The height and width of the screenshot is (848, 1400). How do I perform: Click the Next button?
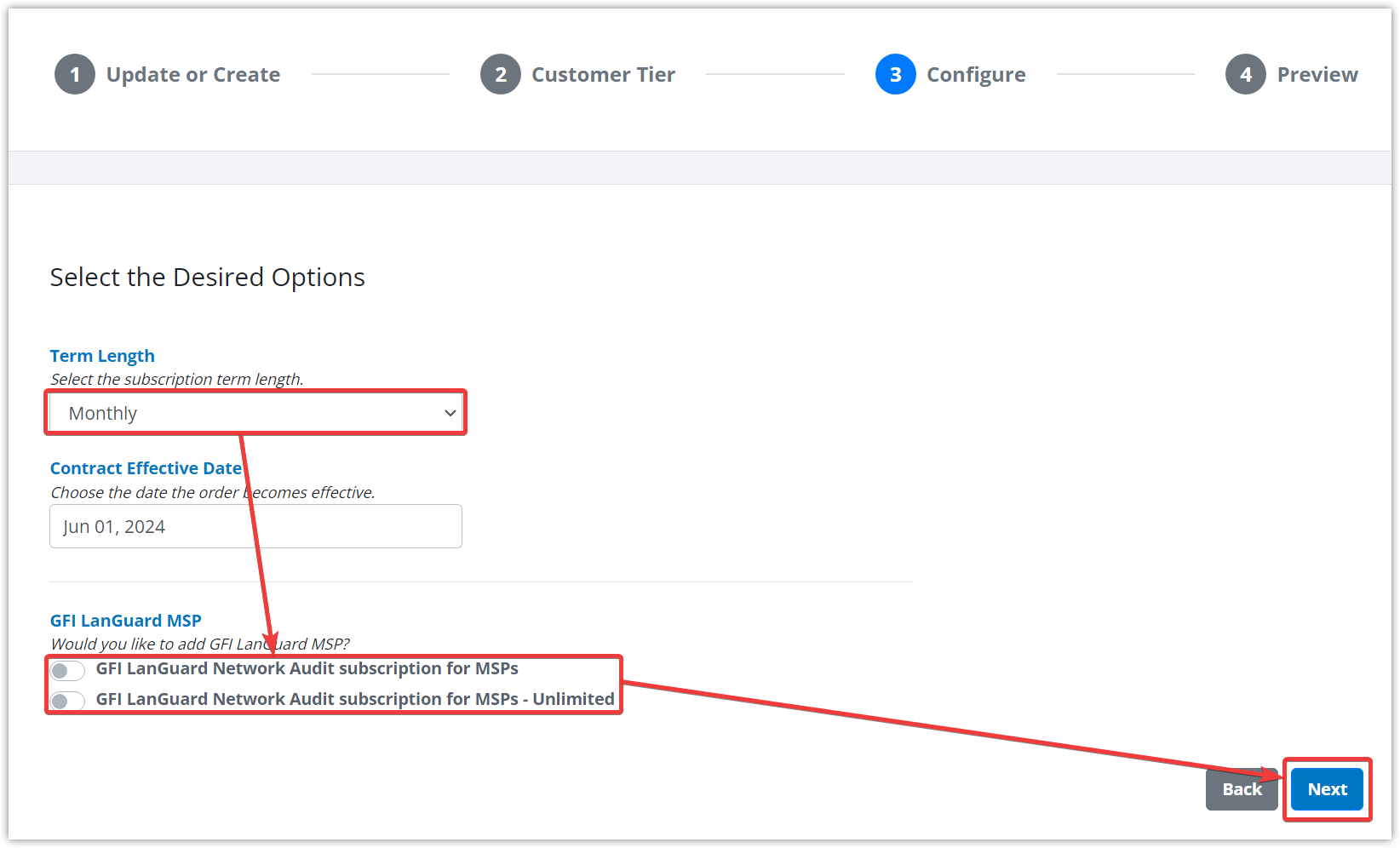(x=1327, y=789)
